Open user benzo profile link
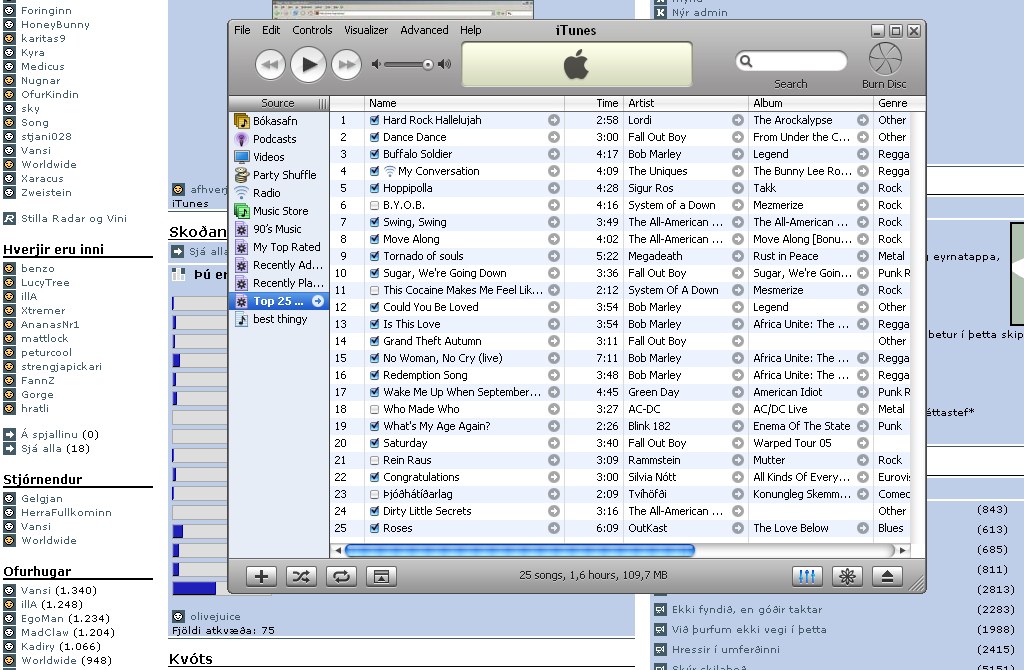 coord(37,268)
